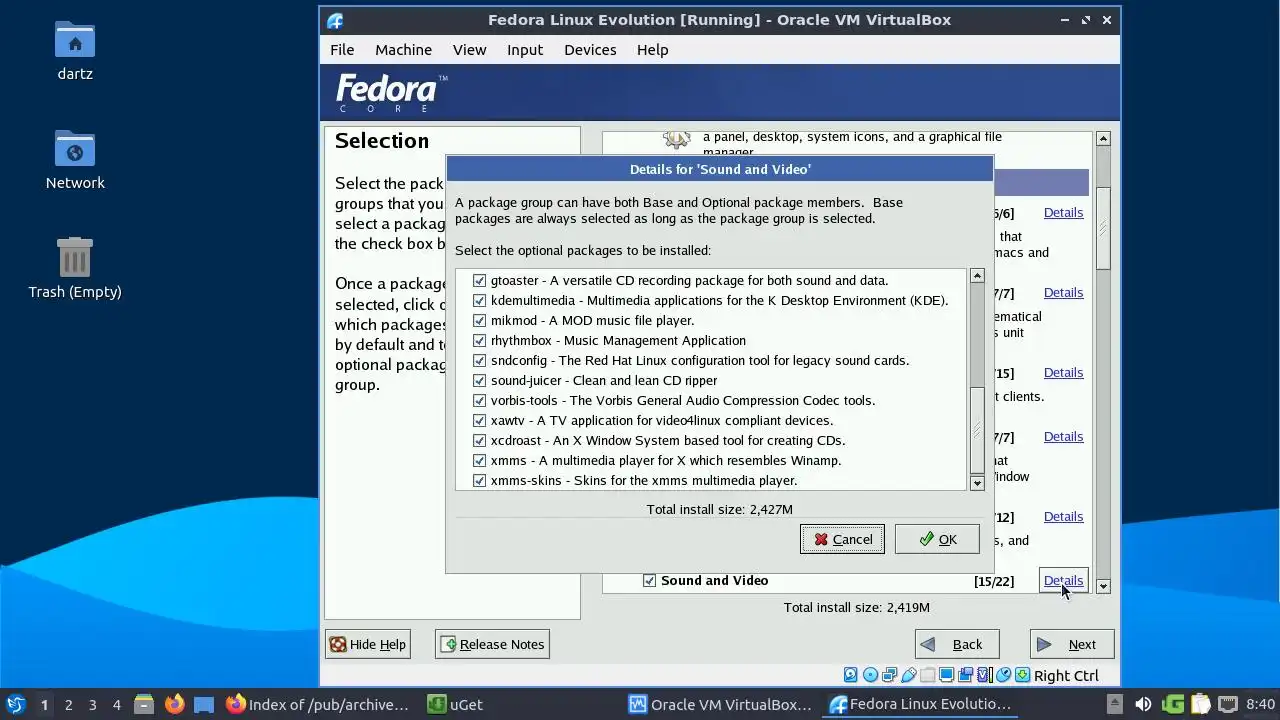Click the network connection tray icon

[x=1228, y=704]
